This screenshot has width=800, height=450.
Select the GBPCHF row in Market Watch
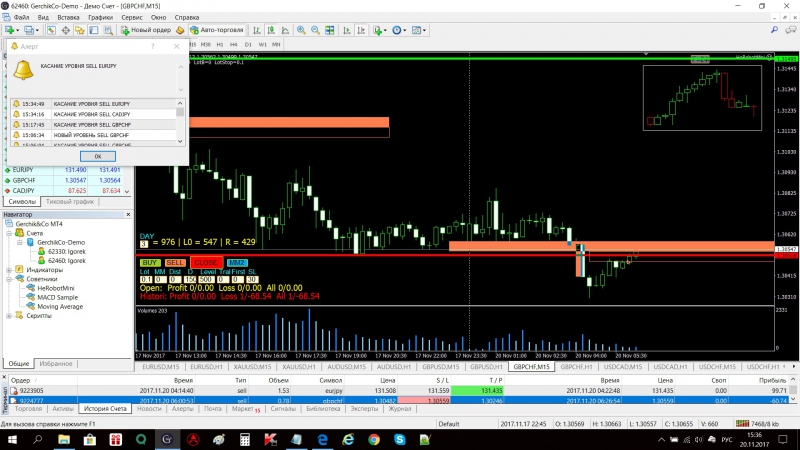[64, 180]
